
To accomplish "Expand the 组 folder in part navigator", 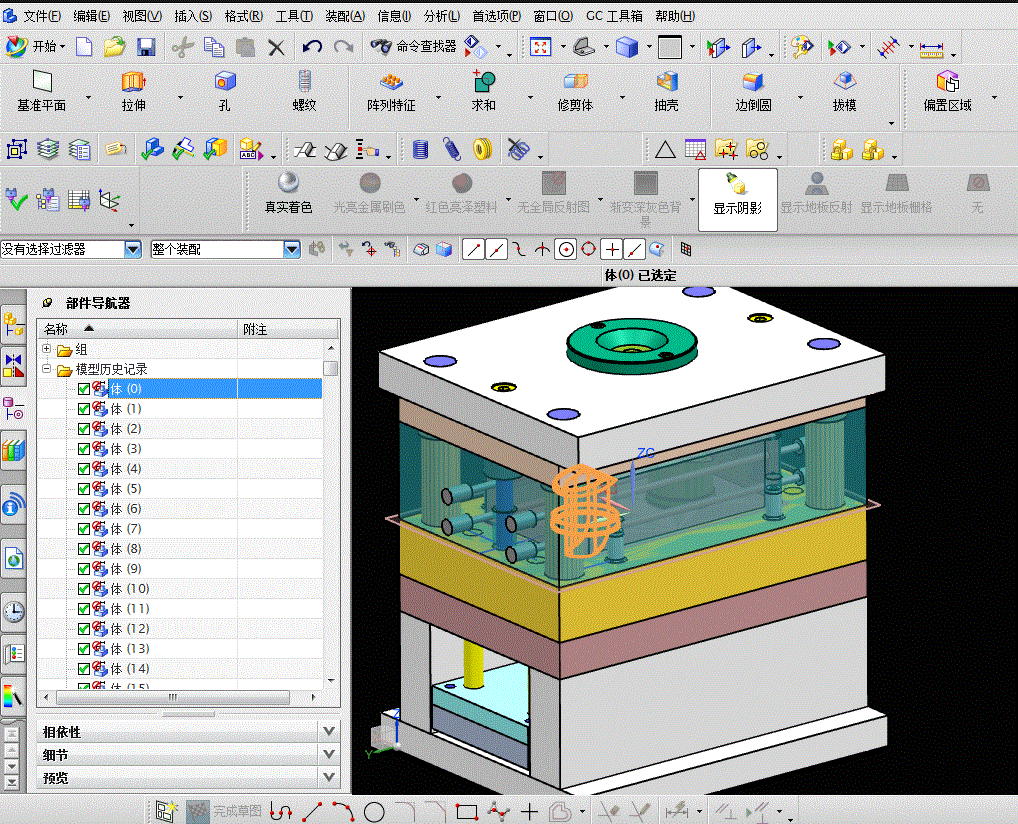I will (x=47, y=350).
